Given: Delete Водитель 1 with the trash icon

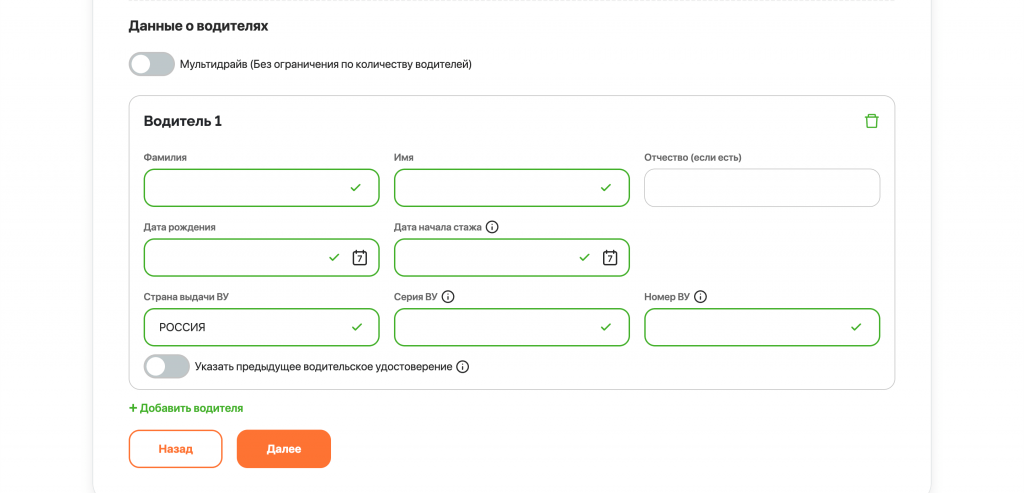Looking at the screenshot, I should (x=871, y=121).
